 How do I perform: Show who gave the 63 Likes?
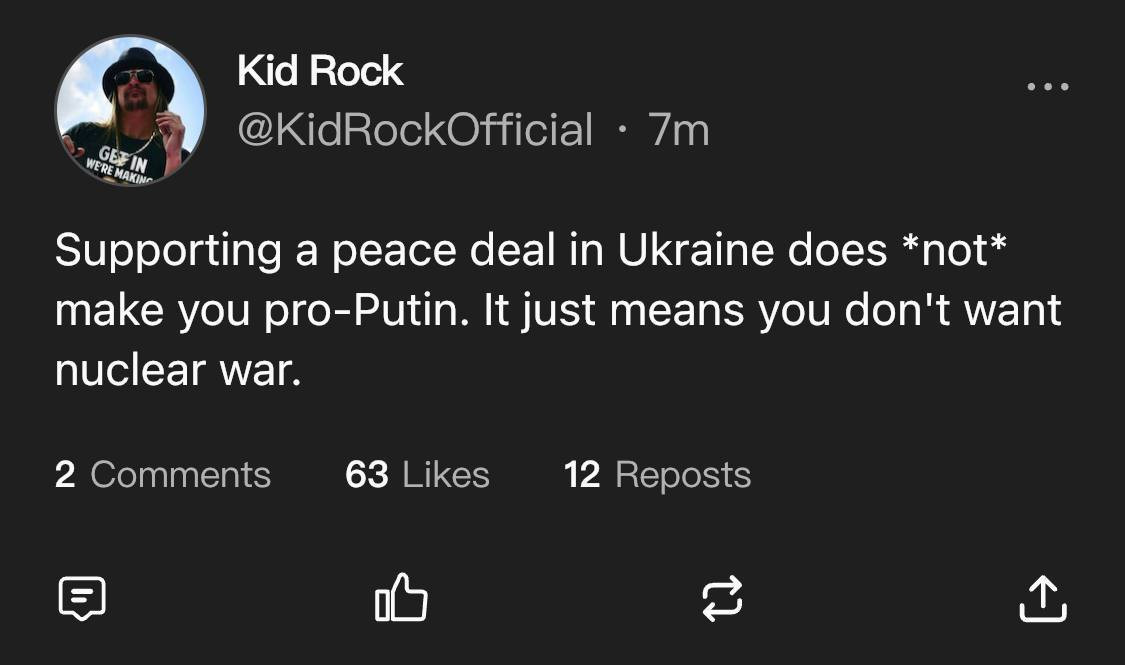point(417,474)
